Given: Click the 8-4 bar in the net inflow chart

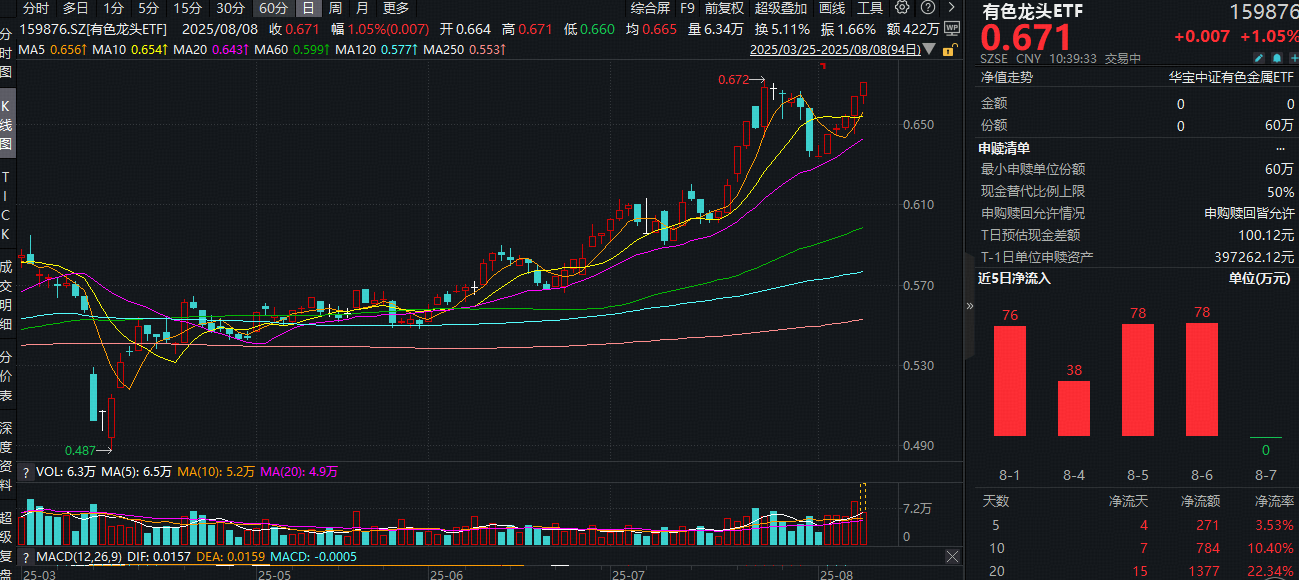Looking at the screenshot, I should point(1074,408).
